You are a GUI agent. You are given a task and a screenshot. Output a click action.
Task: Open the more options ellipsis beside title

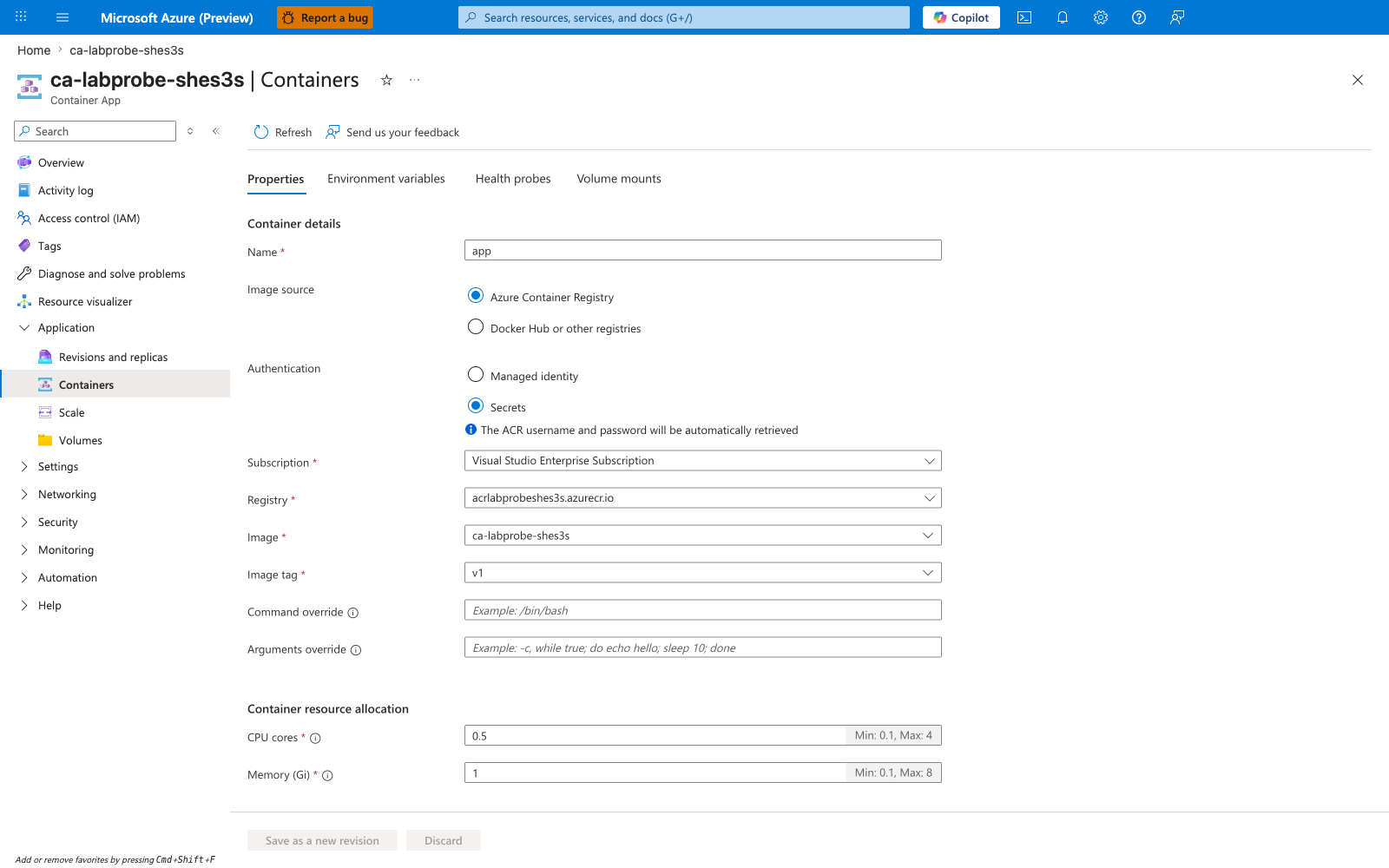(x=415, y=80)
